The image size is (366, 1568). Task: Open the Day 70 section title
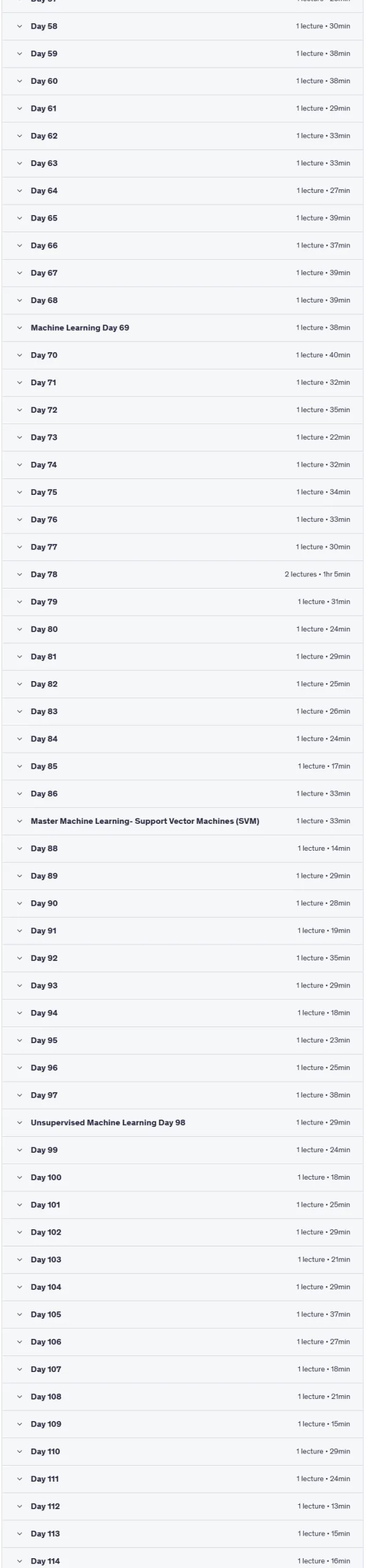pos(44,355)
